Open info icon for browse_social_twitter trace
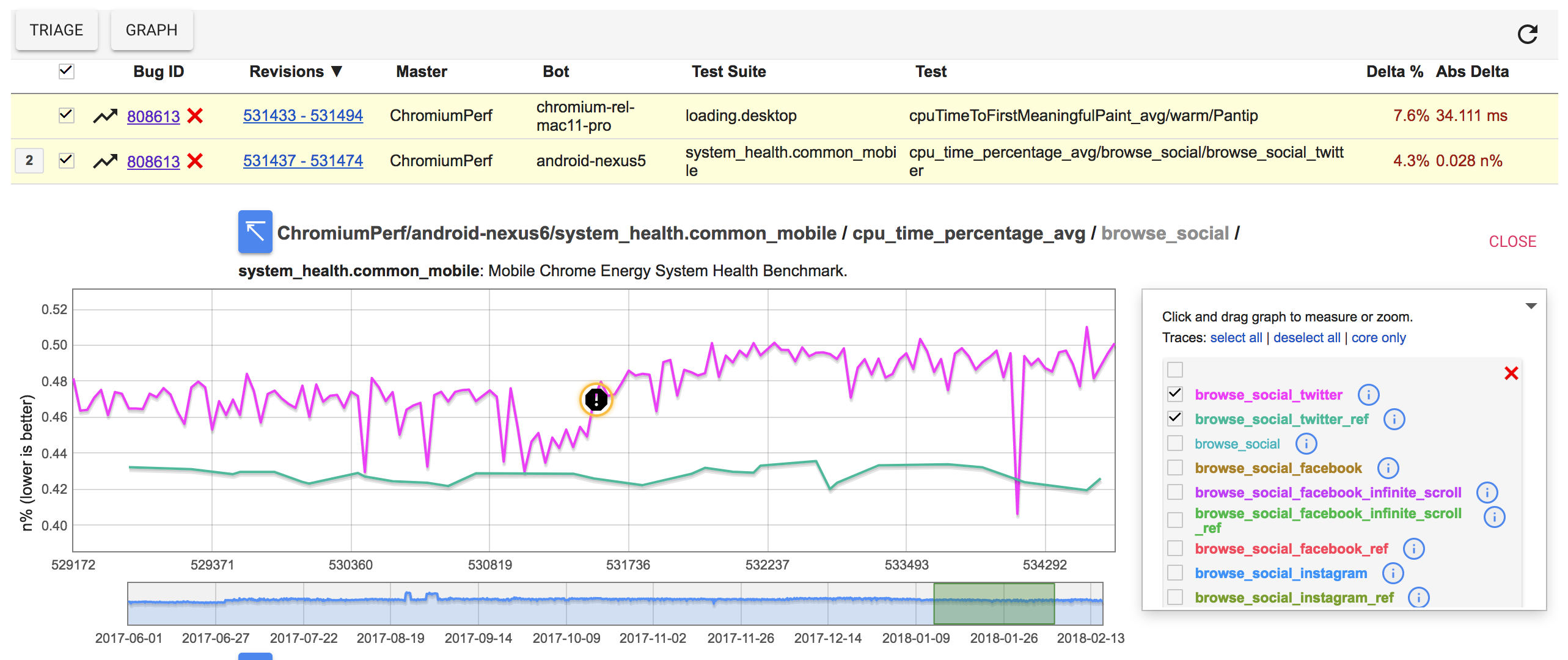The height and width of the screenshot is (660, 1568). [1368, 395]
